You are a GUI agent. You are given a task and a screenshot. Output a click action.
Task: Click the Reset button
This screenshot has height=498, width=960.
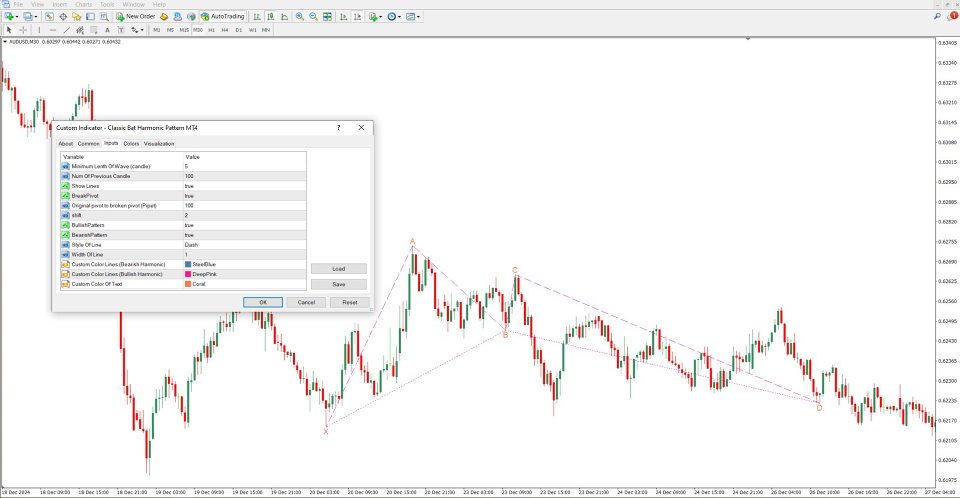350,302
